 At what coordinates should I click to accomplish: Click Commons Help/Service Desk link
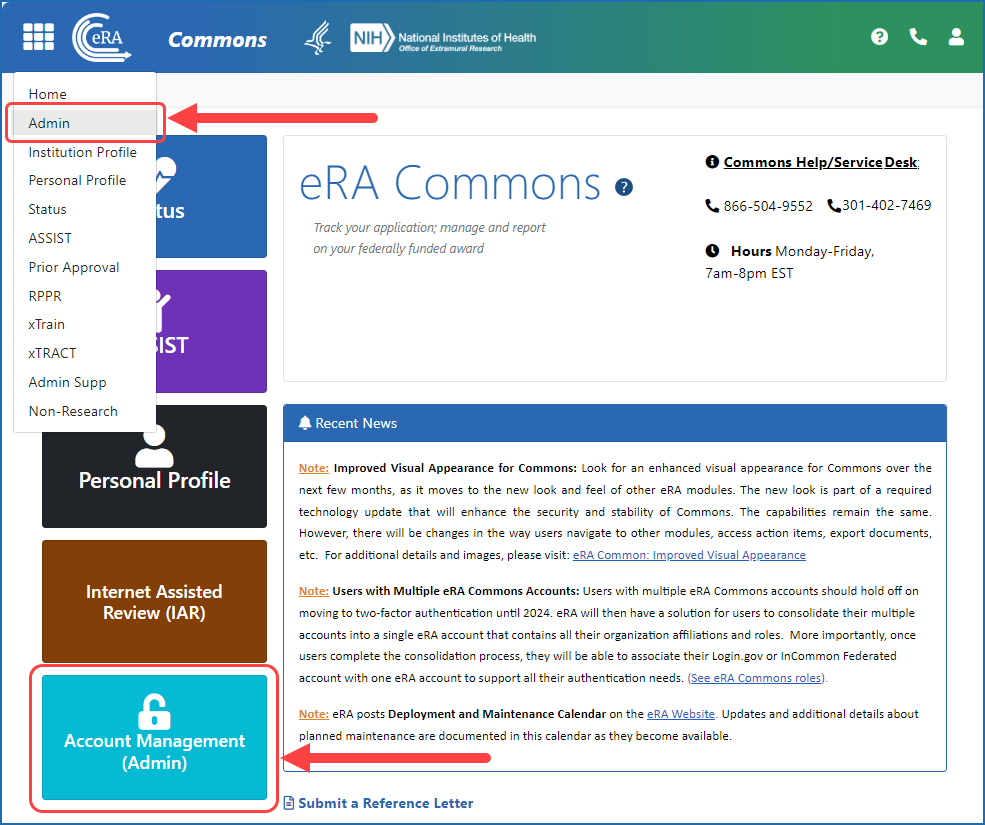pos(820,162)
